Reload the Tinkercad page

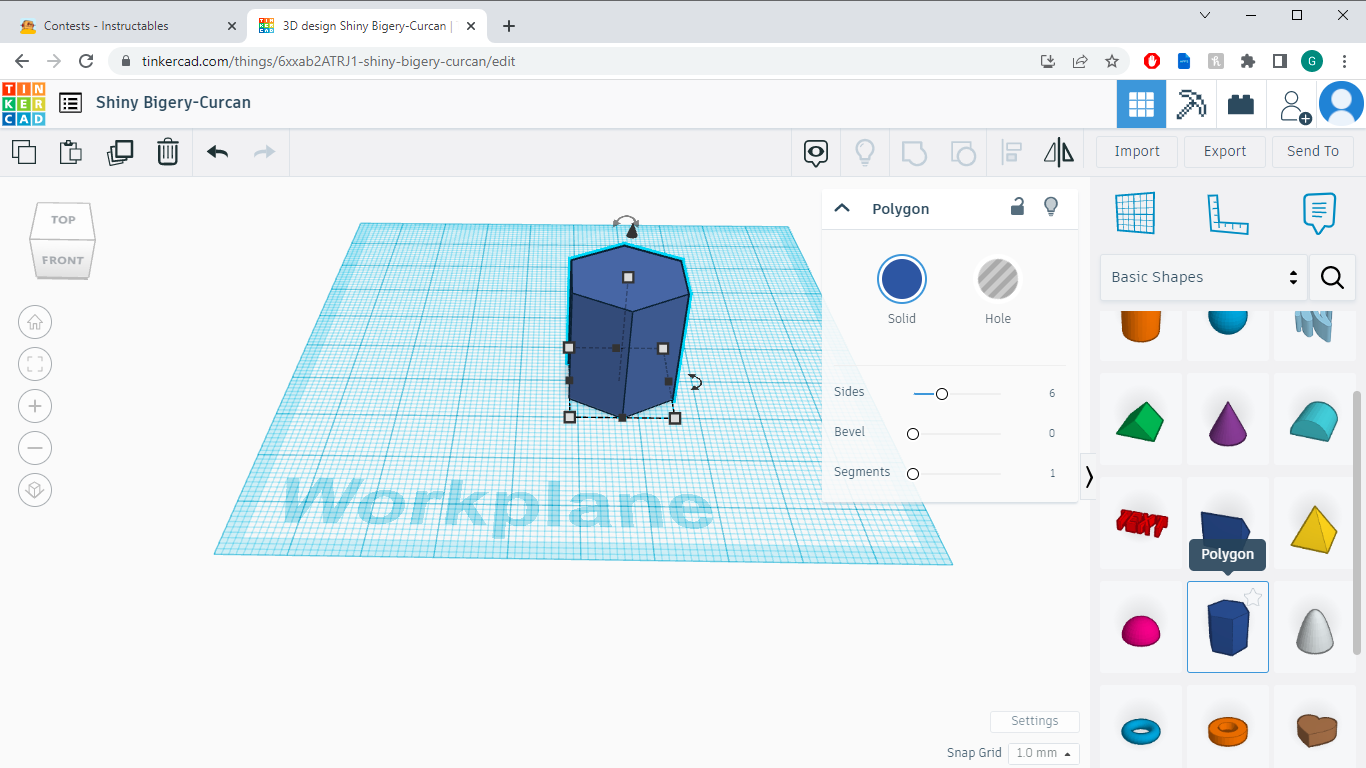[86, 61]
